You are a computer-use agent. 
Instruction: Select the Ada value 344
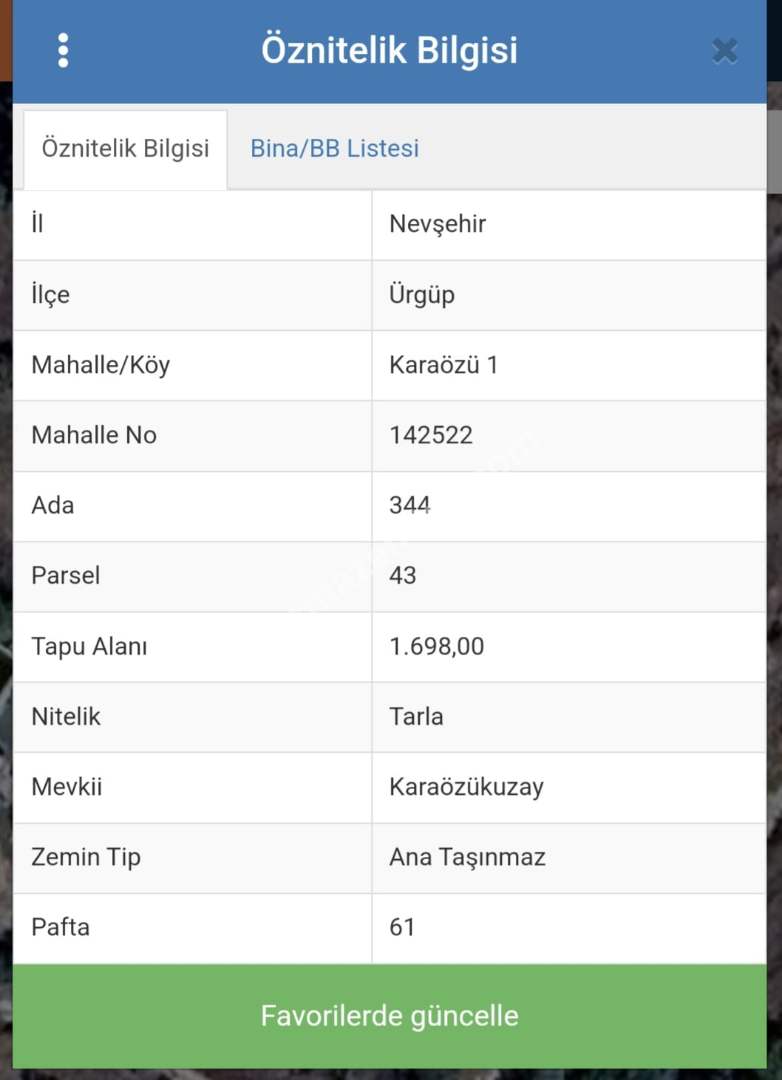coord(409,505)
